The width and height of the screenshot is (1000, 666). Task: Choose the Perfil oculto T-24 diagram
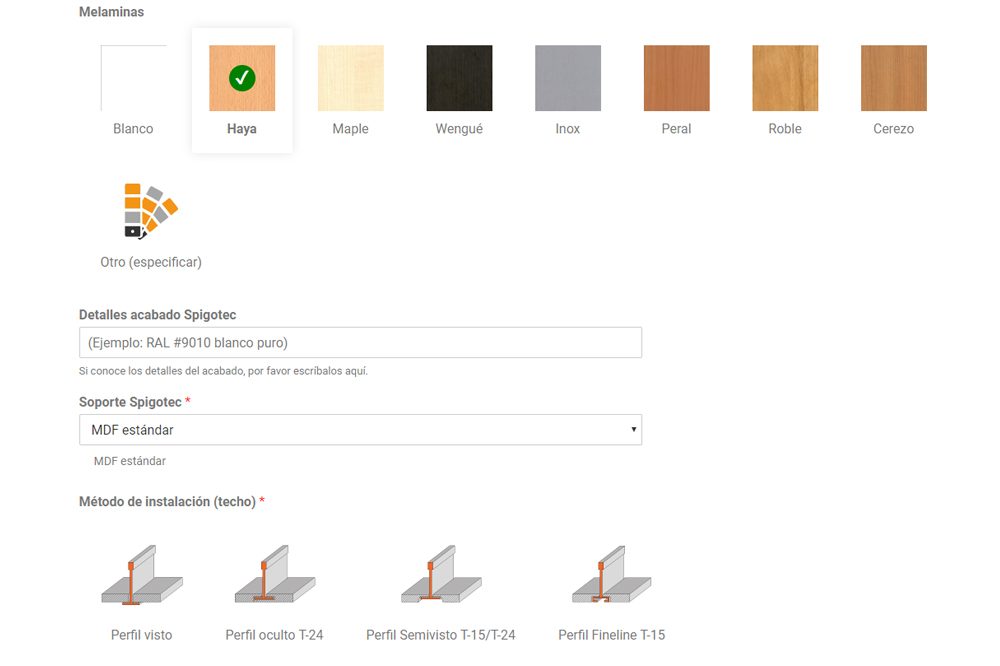point(274,578)
